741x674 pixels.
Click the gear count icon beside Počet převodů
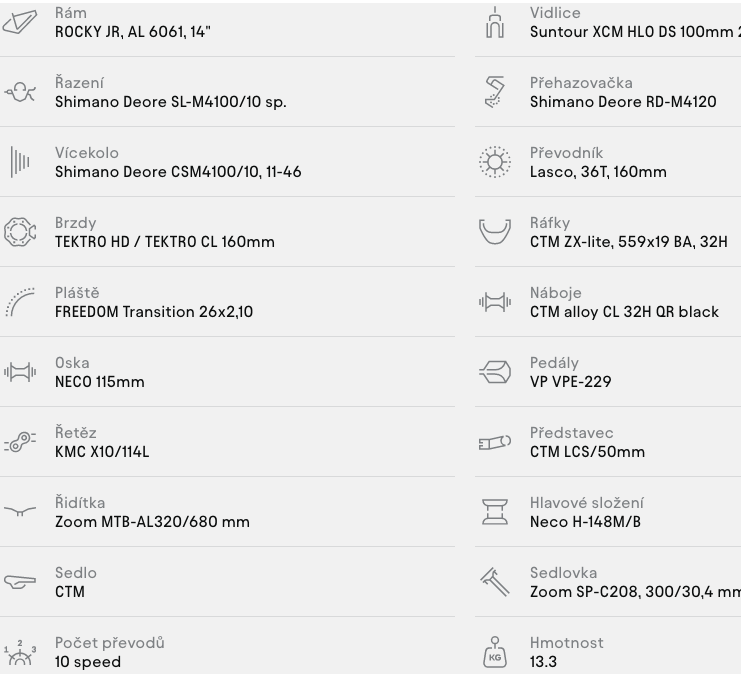(20, 652)
